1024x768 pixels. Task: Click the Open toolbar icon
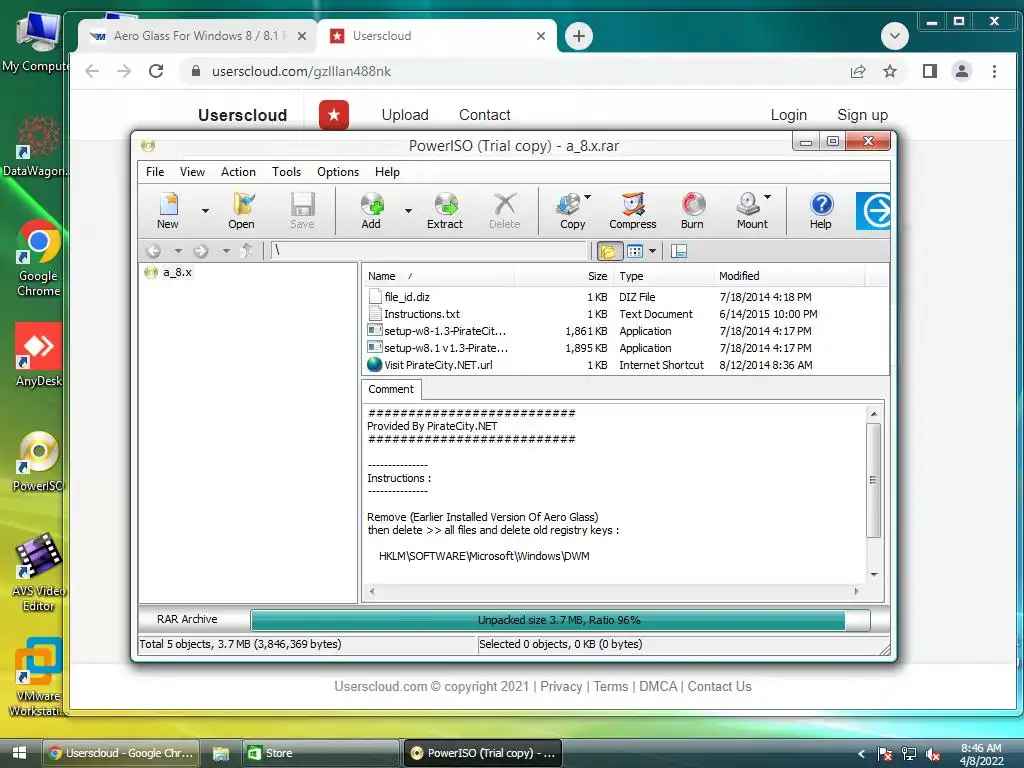(241, 210)
